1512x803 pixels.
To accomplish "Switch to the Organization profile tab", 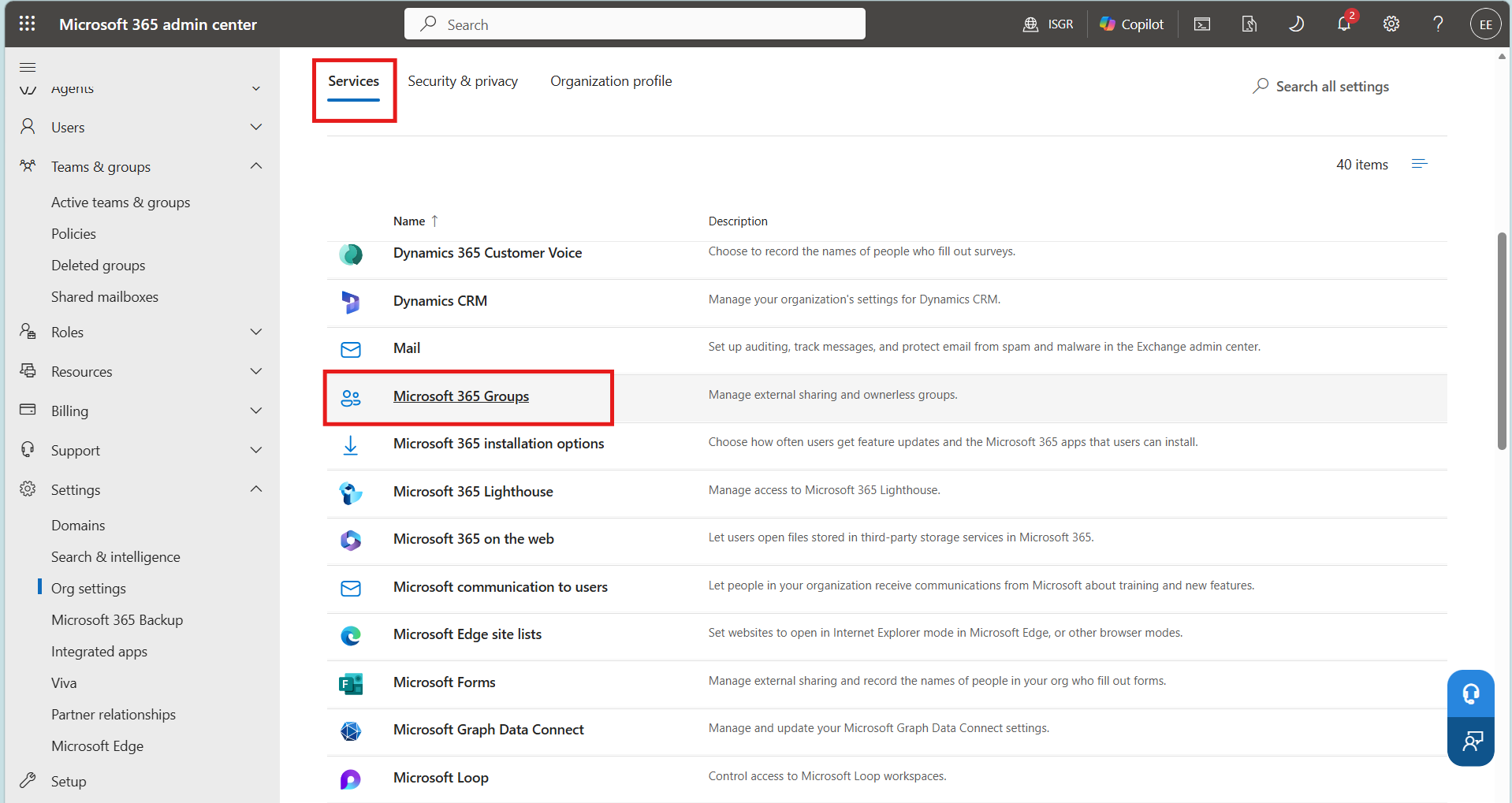I will click(x=611, y=81).
